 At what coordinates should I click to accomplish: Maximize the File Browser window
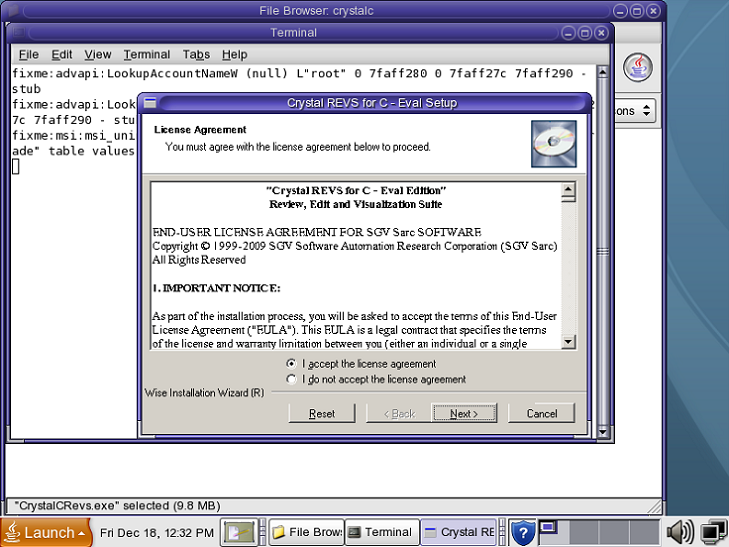(x=637, y=11)
